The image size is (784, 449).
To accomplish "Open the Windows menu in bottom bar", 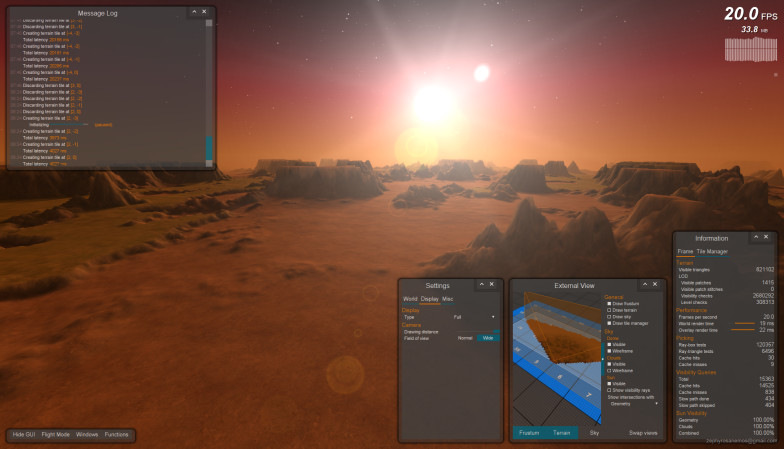I will 87,435.
